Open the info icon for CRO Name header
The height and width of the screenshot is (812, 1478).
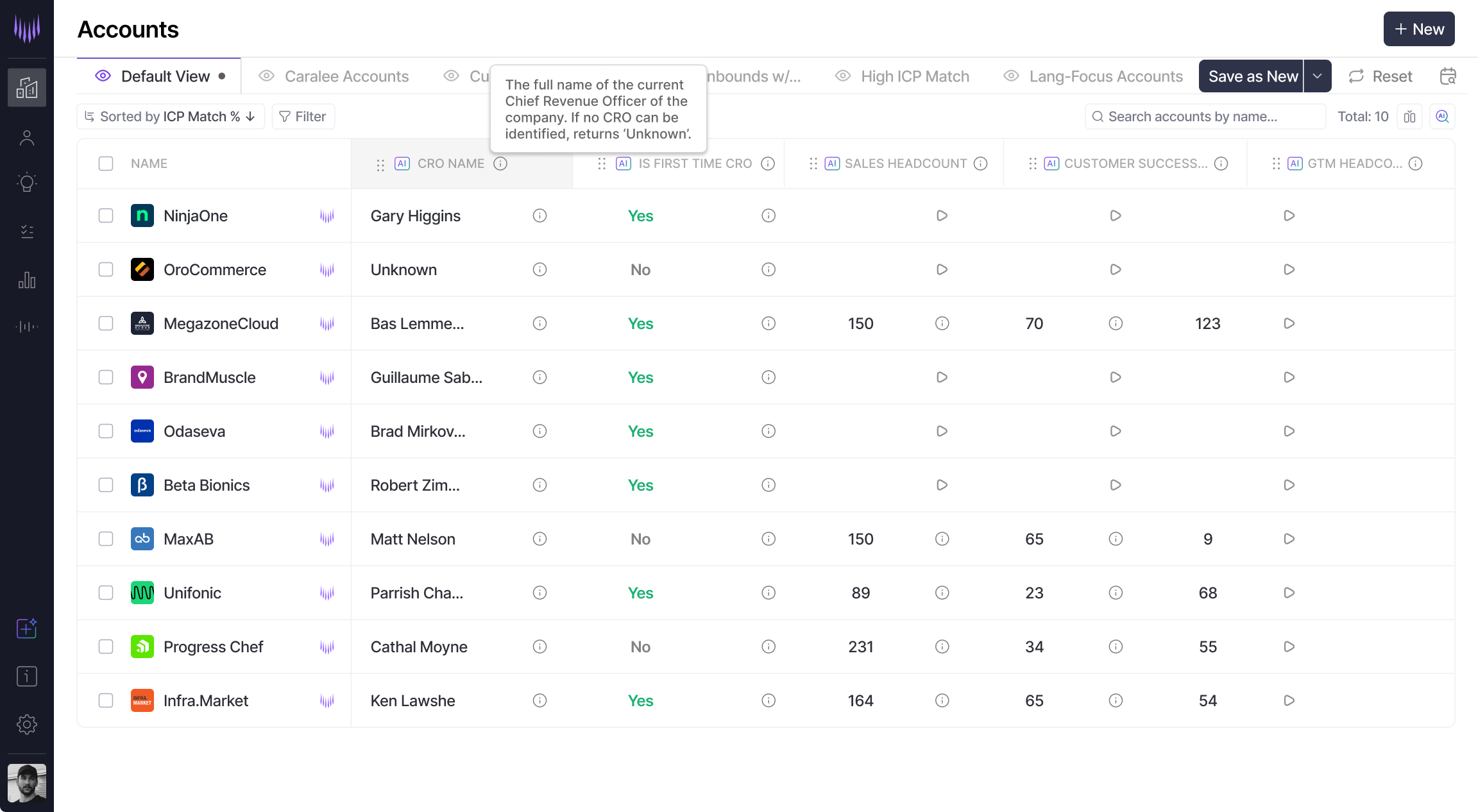[x=500, y=164]
